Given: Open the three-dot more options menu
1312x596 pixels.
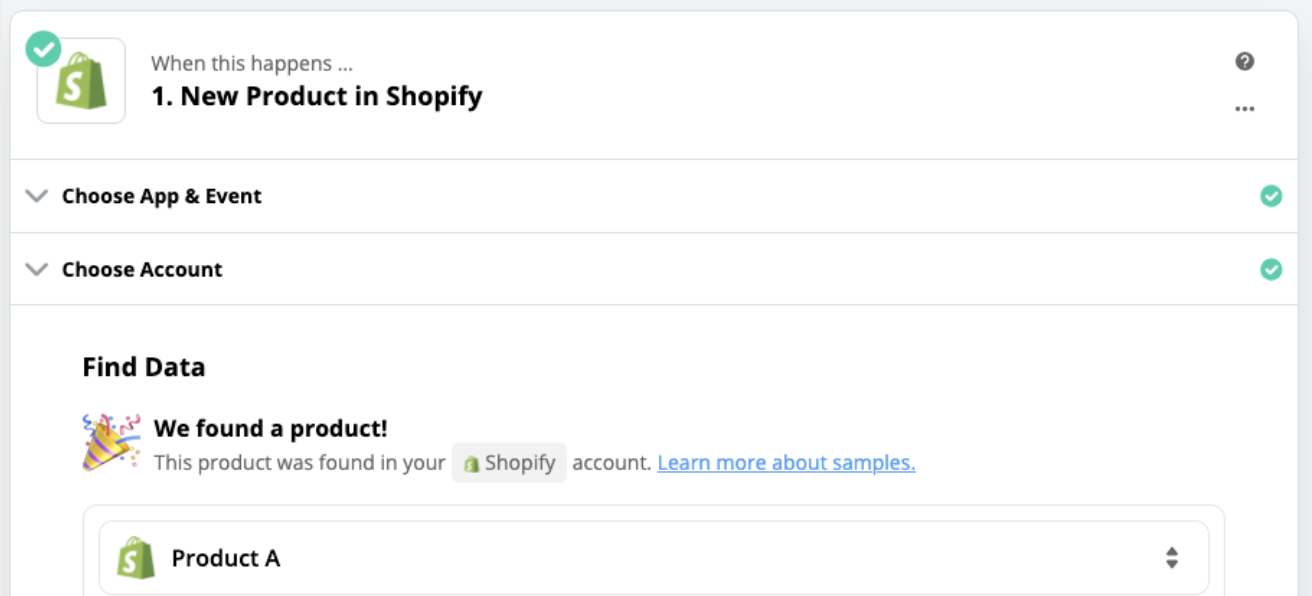Looking at the screenshot, I should (1244, 109).
